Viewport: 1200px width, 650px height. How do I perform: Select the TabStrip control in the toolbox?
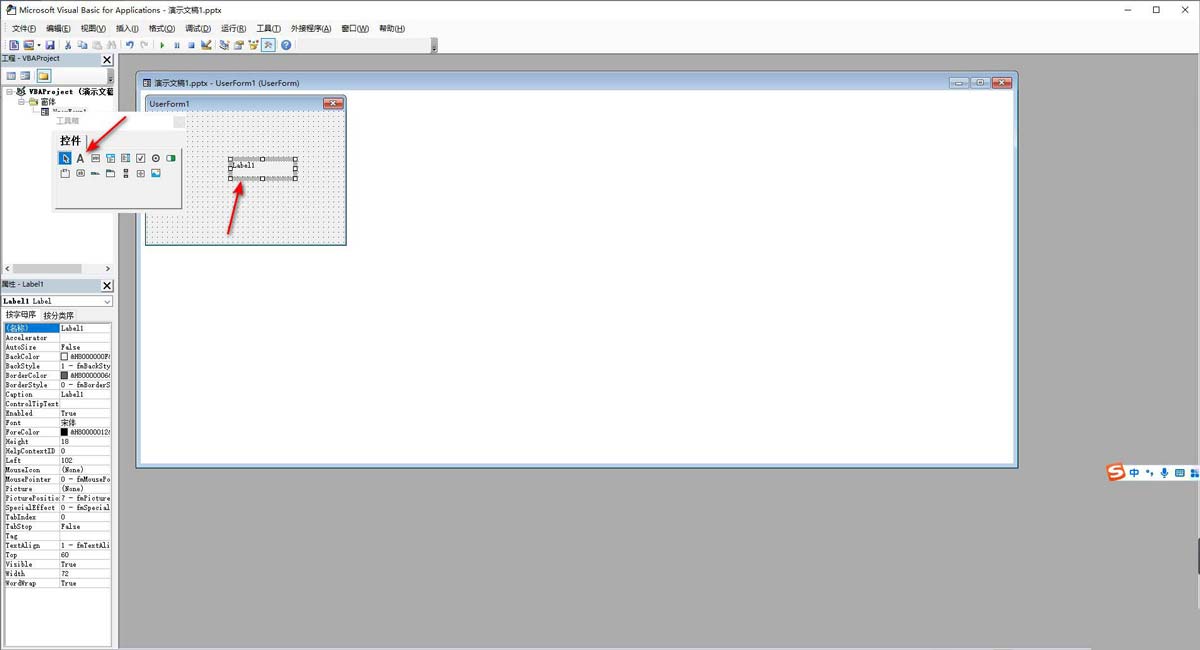point(95,173)
